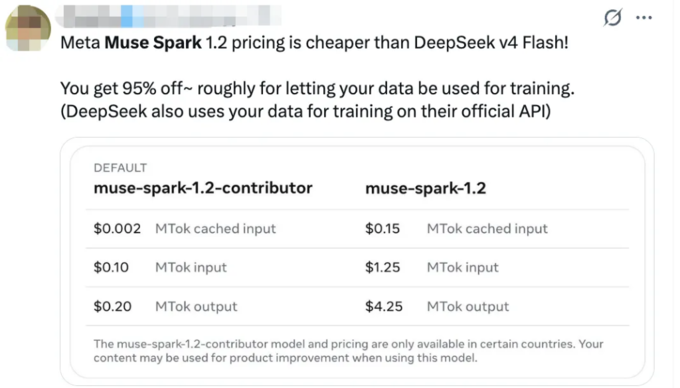Click the muse-spark-1.2 column heading
This screenshot has height=388, width=680.
pyautogui.click(x=425, y=189)
